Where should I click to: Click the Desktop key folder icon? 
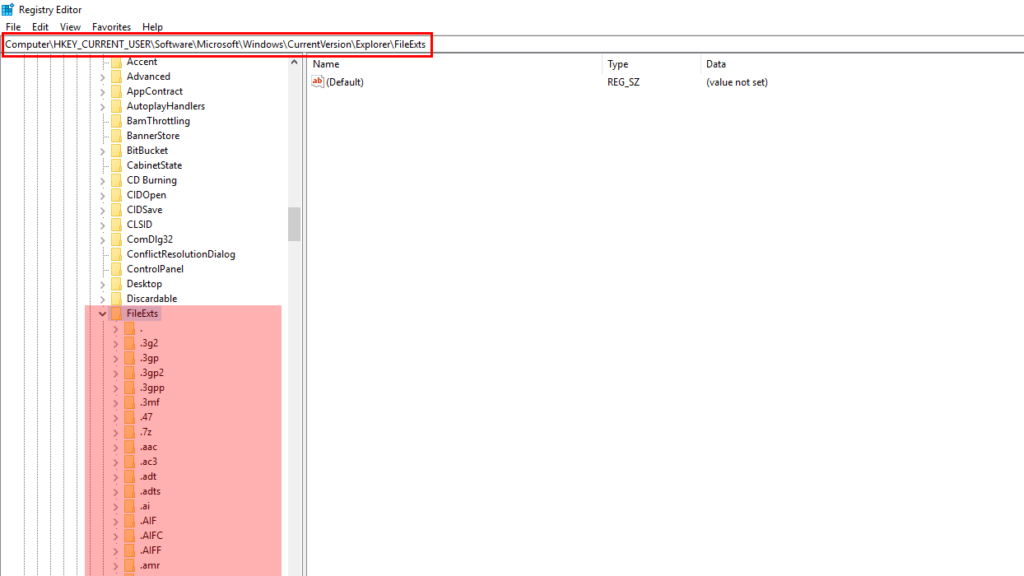pyautogui.click(x=117, y=283)
